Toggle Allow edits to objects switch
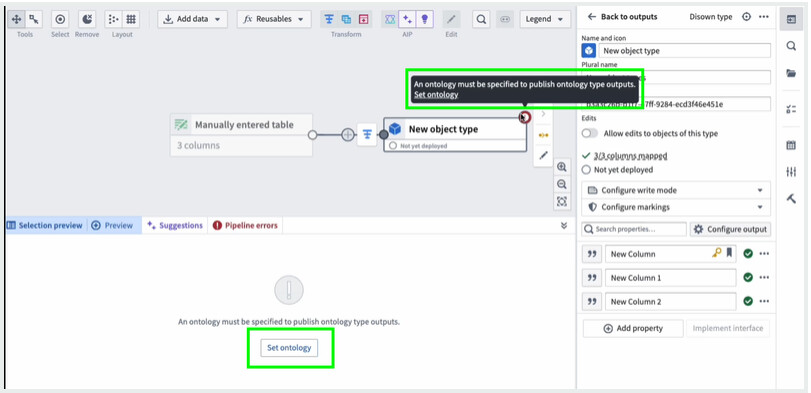Viewport: 811px width, 393px height. pos(590,133)
